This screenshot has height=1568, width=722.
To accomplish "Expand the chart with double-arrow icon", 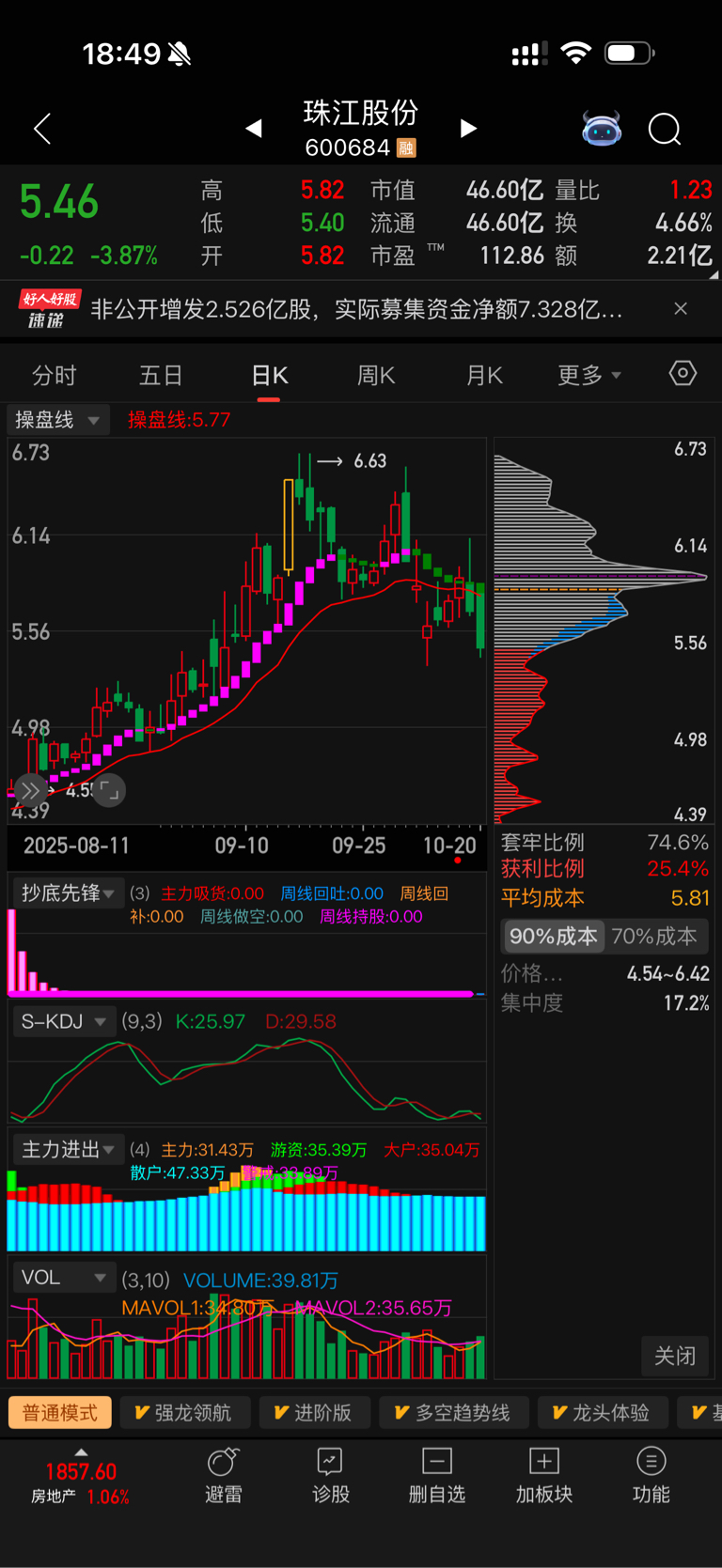I will (x=30, y=790).
